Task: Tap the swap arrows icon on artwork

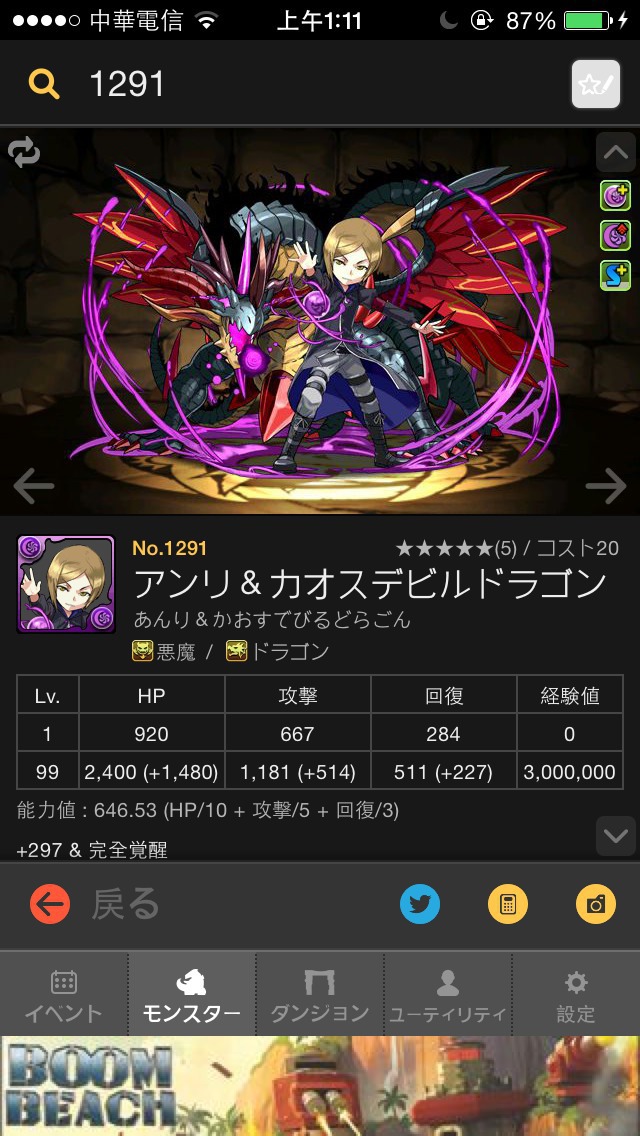Action: (24, 152)
